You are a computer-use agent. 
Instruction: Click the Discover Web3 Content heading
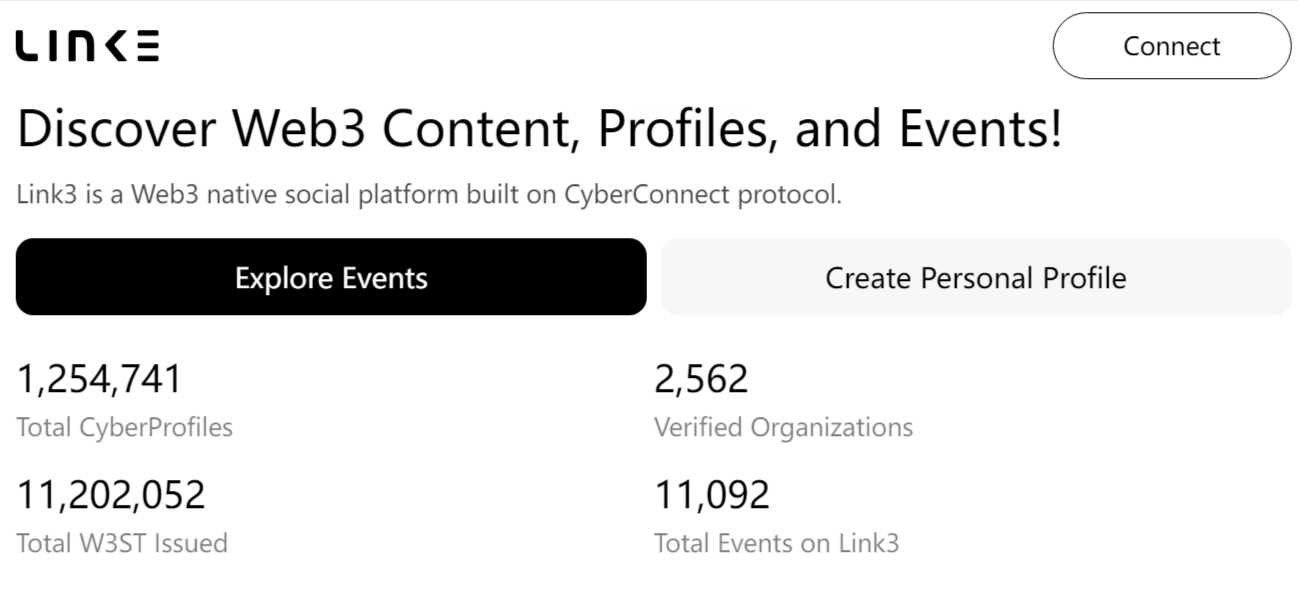(x=539, y=130)
